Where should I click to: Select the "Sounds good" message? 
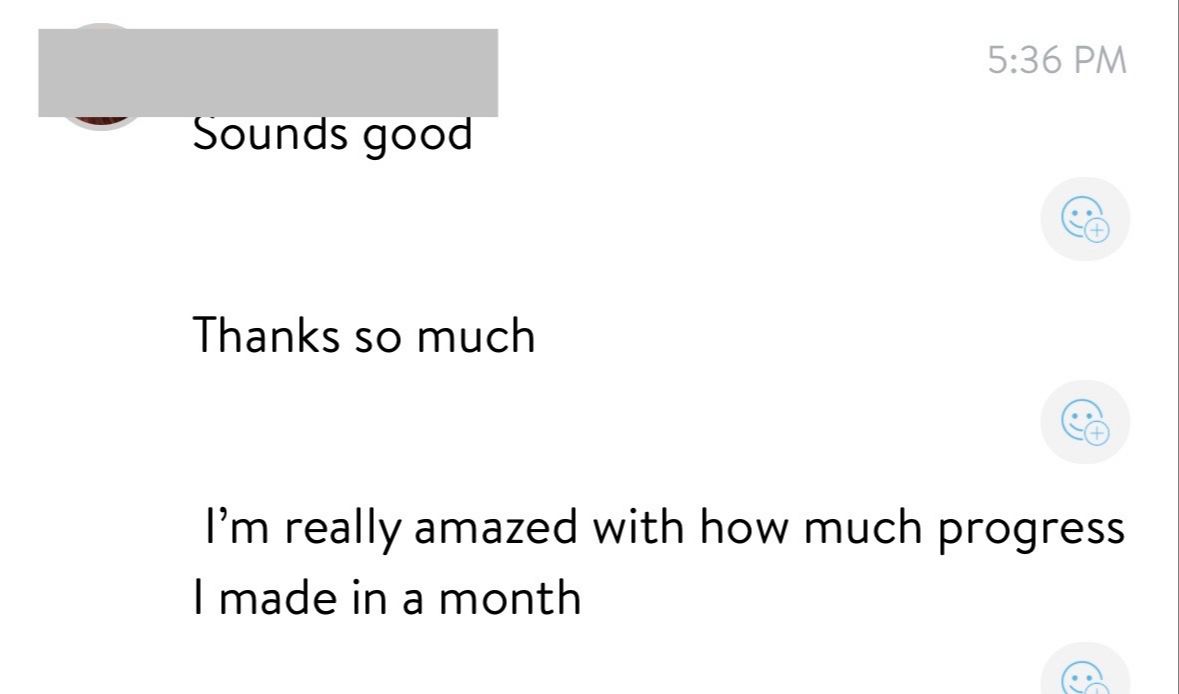point(331,135)
